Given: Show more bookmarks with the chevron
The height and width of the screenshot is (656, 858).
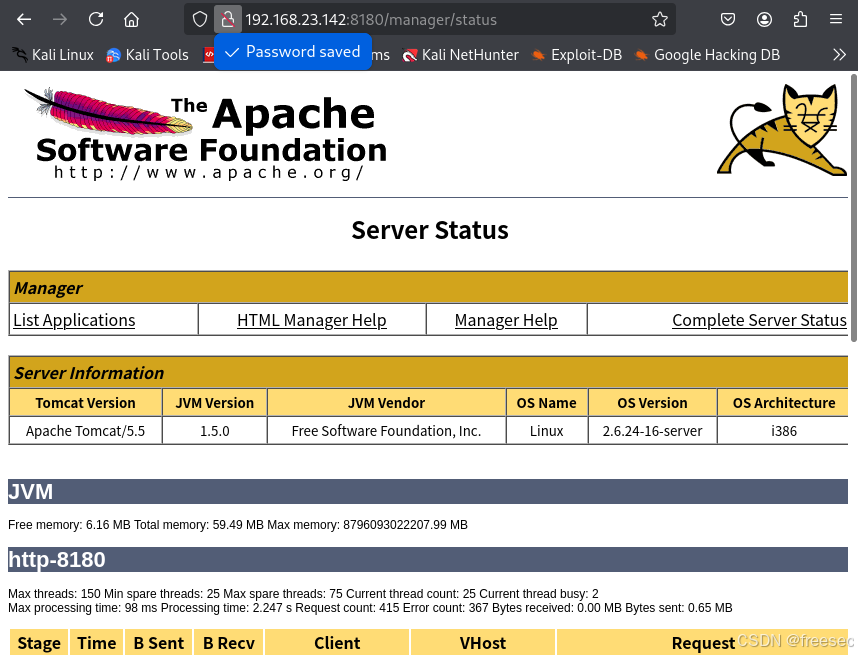Looking at the screenshot, I should point(839,55).
